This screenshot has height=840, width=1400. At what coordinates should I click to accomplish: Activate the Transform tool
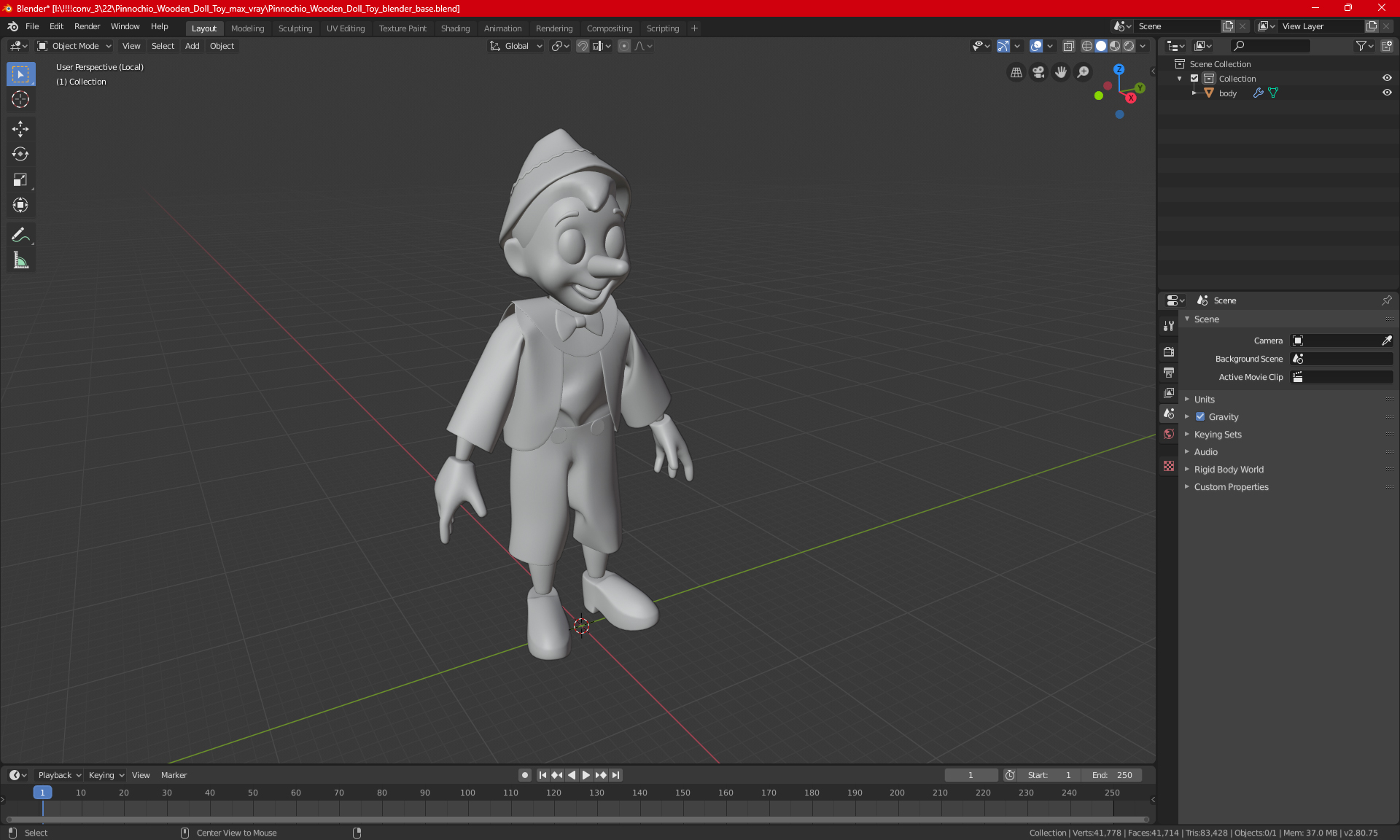point(20,206)
